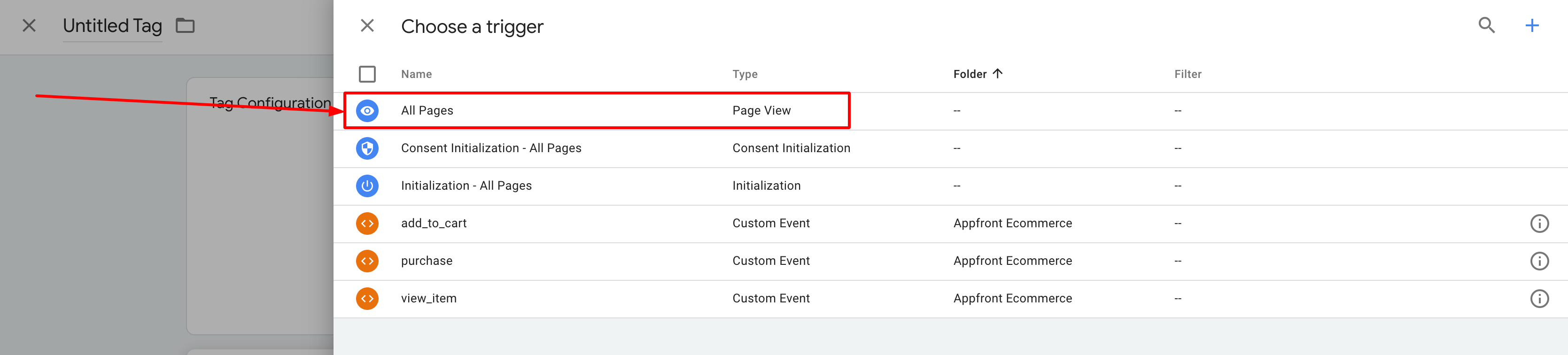Viewport: 1568px width, 355px height.
Task: Click the Filter column header
Action: click(1188, 74)
